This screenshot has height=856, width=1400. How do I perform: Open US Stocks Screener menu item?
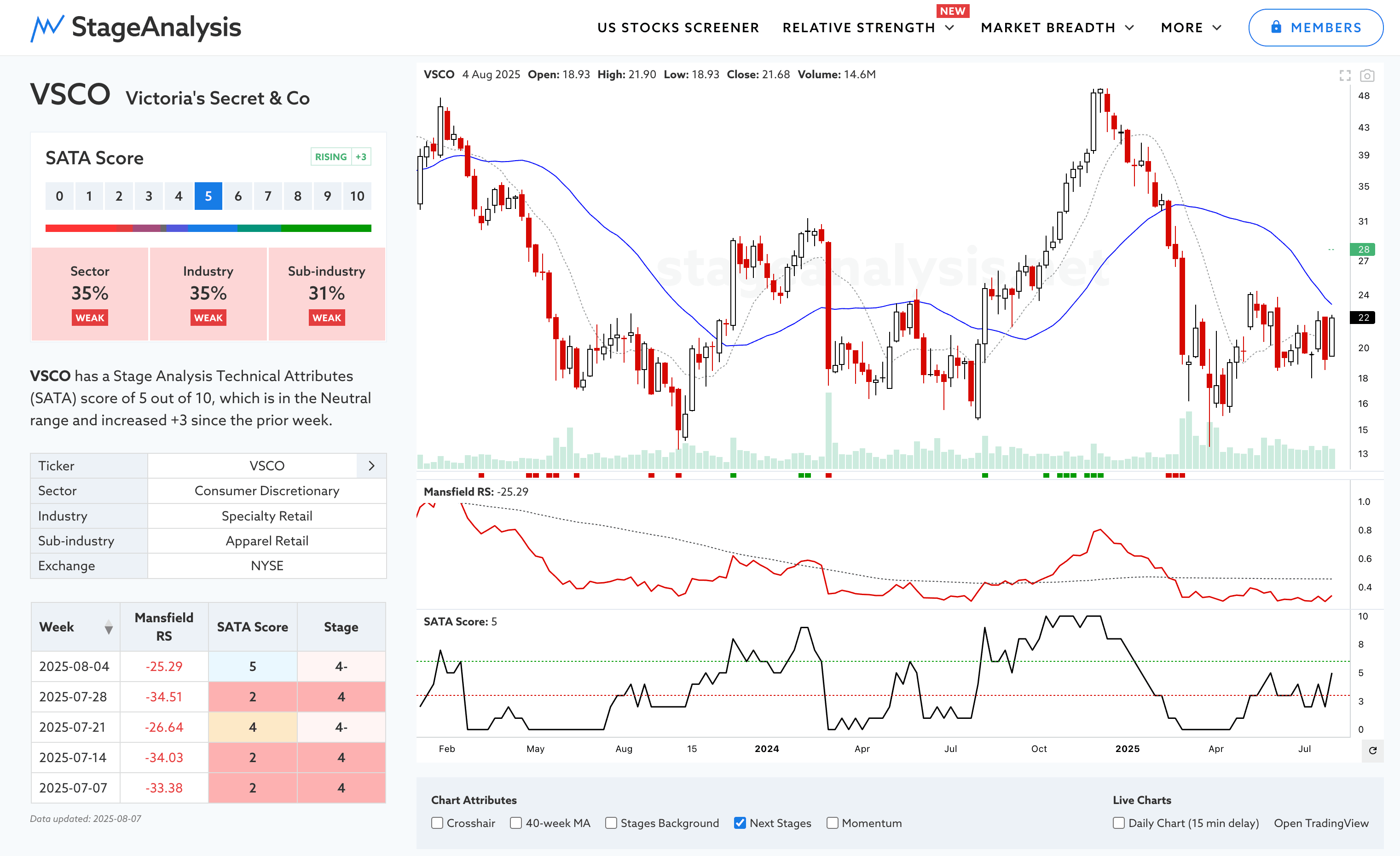[x=678, y=27]
